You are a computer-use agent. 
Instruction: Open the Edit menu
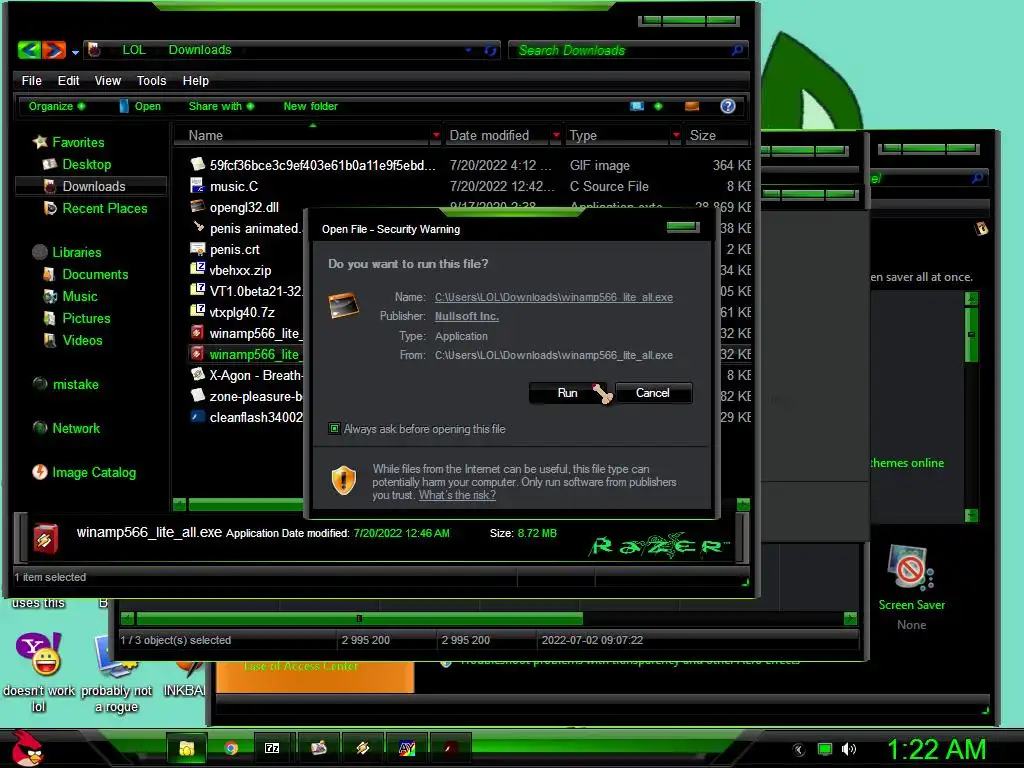pos(68,80)
